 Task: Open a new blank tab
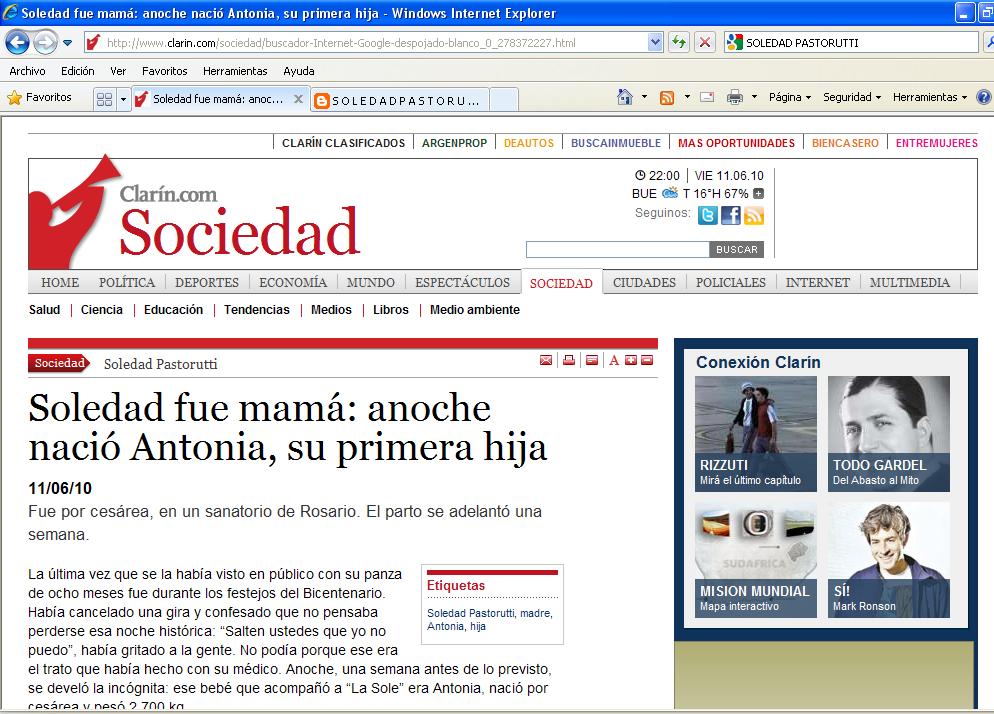point(504,100)
